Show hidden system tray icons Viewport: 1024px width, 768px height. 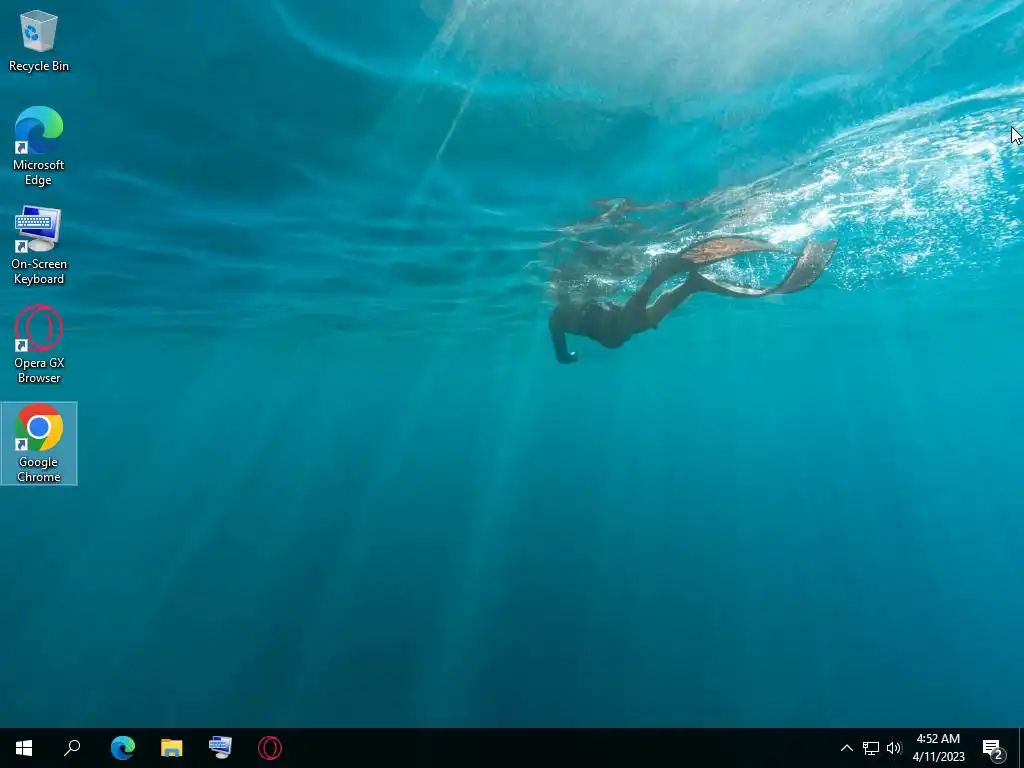pyautogui.click(x=846, y=748)
